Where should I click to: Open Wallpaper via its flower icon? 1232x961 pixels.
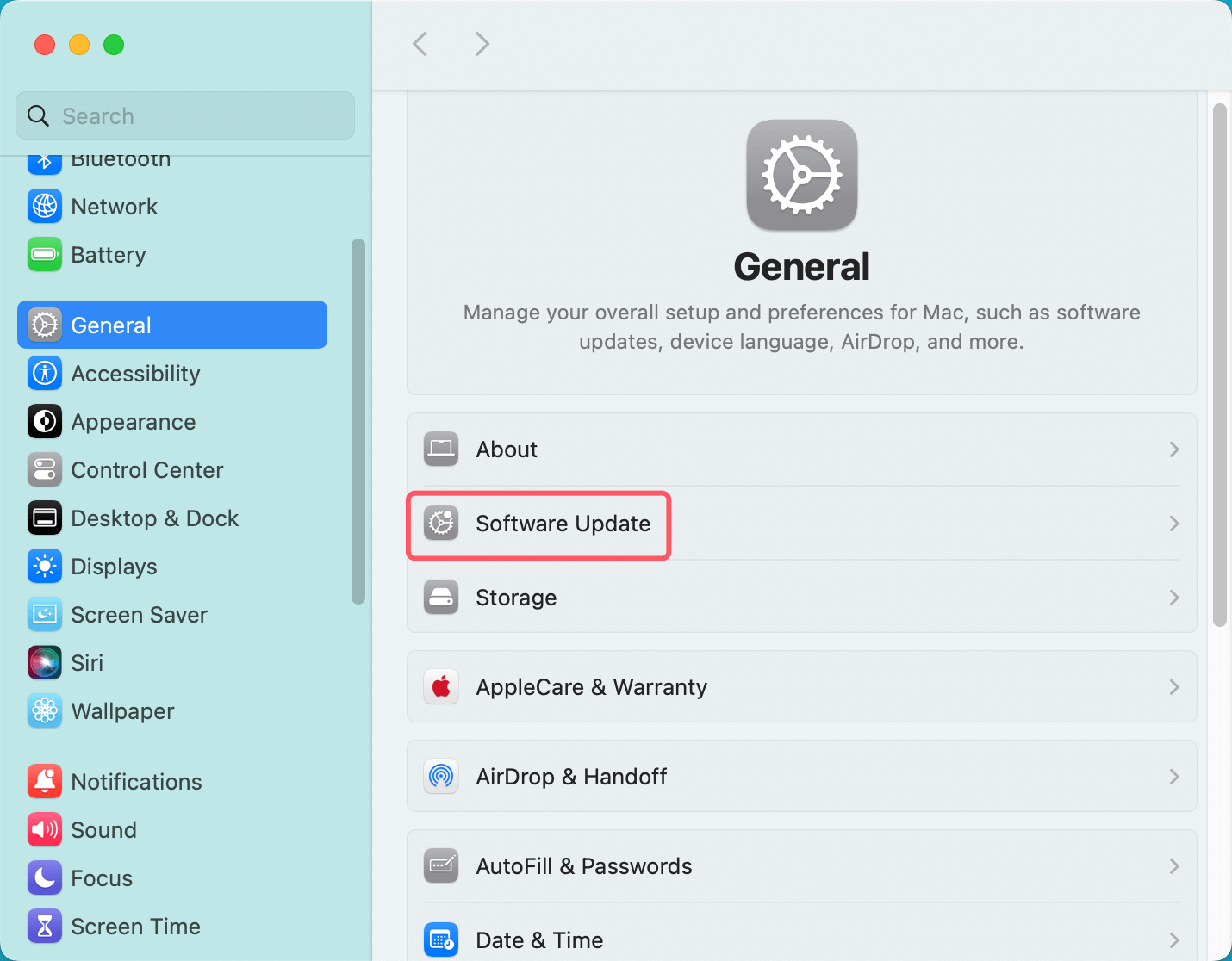45,711
